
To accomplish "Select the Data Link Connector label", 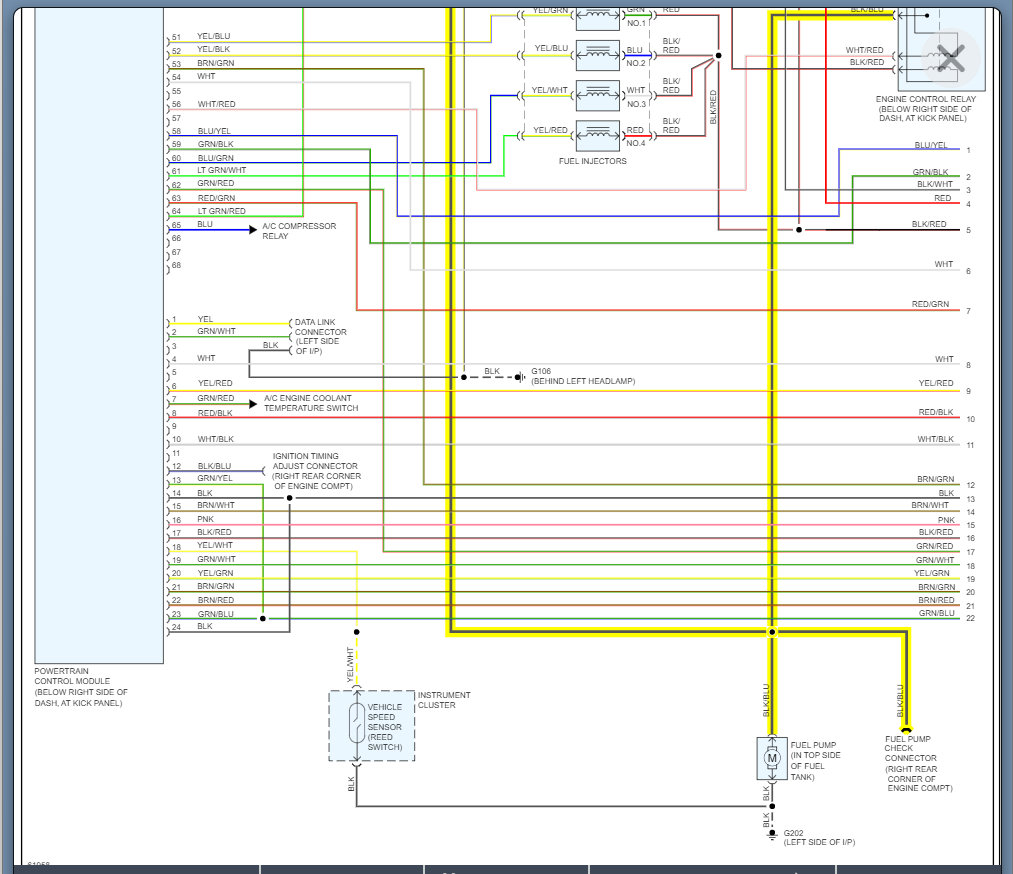I will point(320,337).
